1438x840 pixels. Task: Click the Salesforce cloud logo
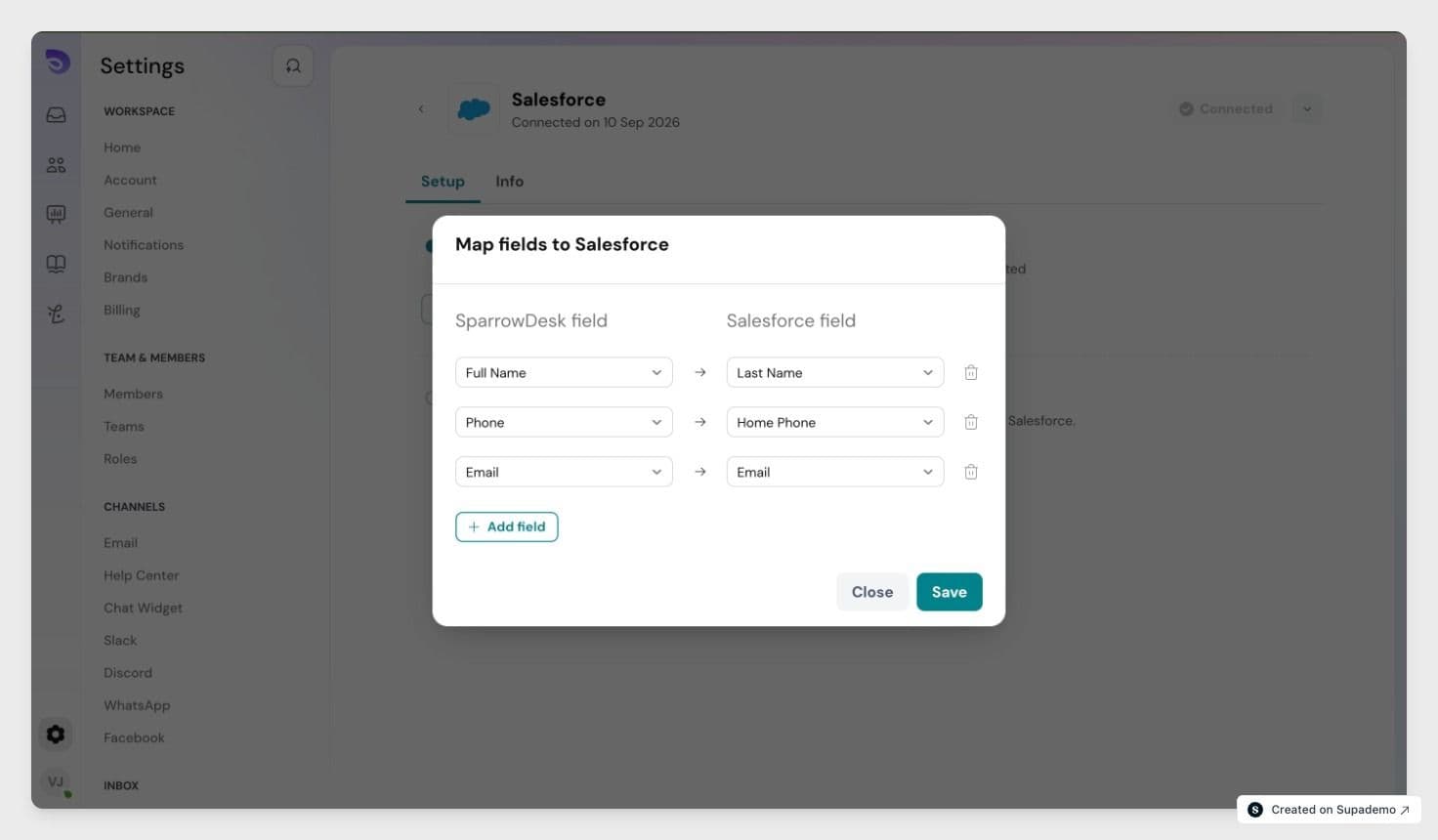[x=474, y=108]
